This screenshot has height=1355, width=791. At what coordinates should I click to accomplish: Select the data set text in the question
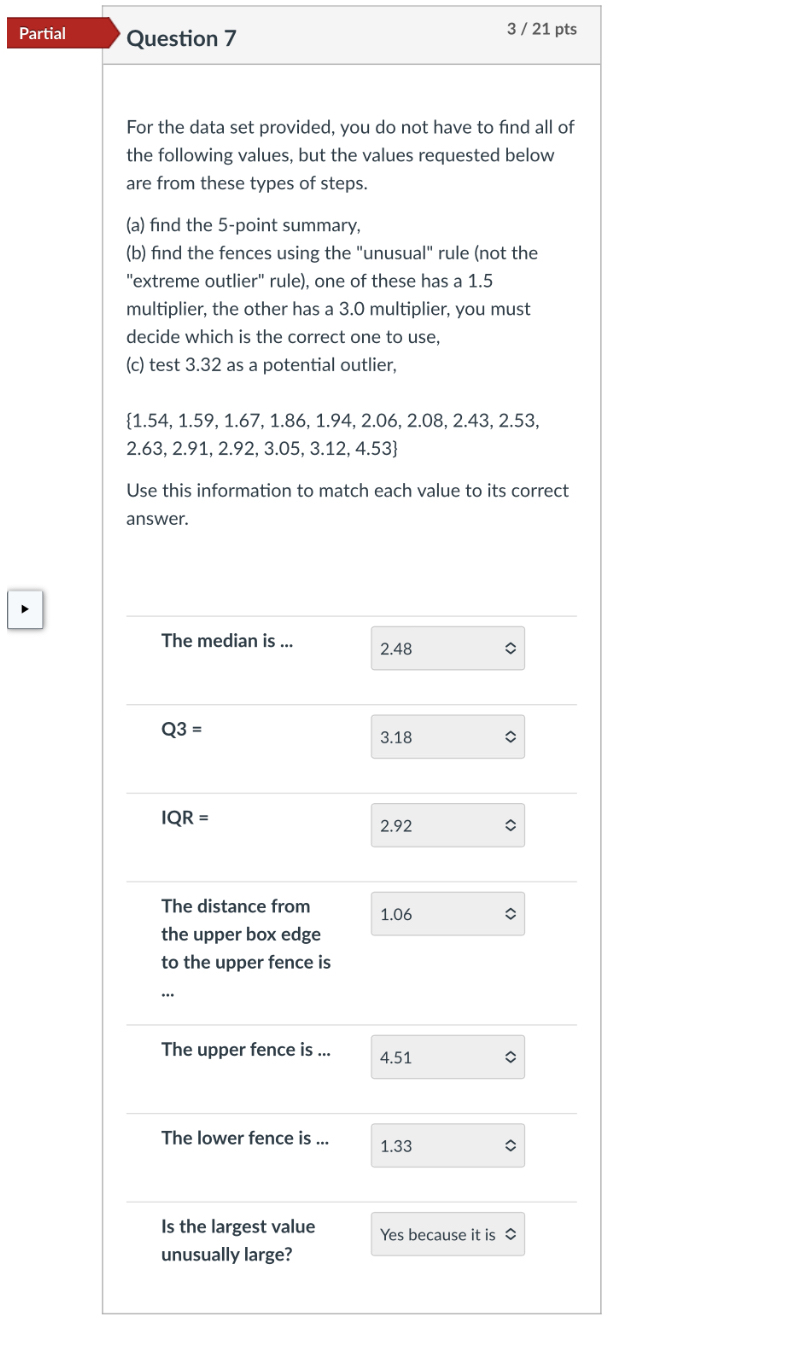click(331, 434)
